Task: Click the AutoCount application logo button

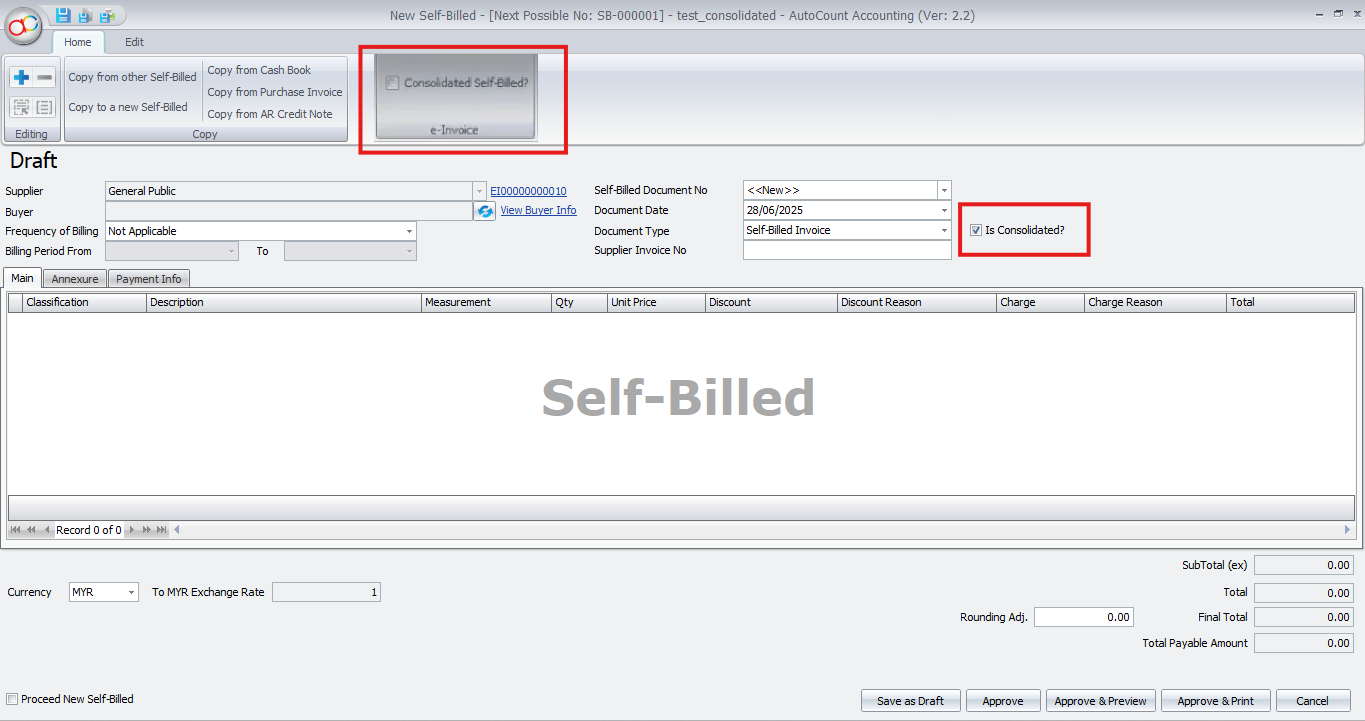Action: point(24,24)
